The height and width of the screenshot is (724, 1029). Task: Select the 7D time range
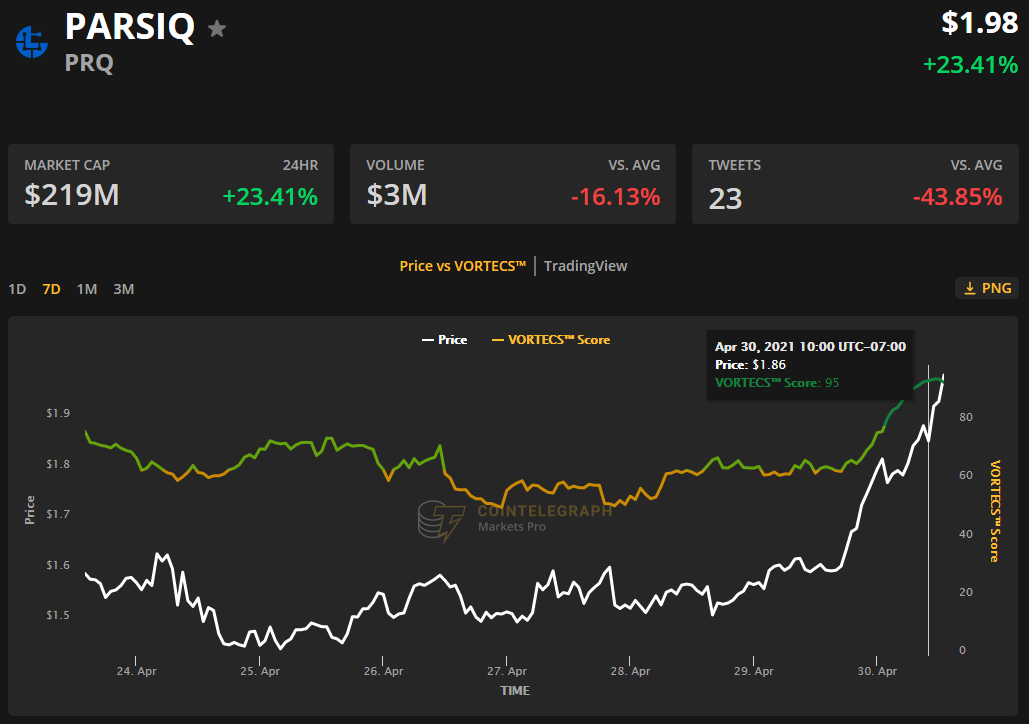(x=51, y=289)
